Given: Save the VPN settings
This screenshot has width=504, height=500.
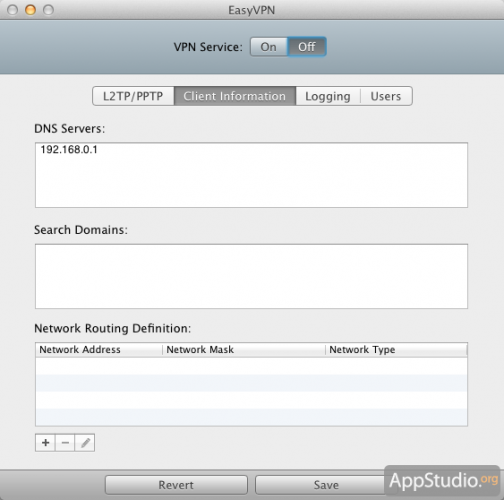Looking at the screenshot, I should tap(326, 485).
